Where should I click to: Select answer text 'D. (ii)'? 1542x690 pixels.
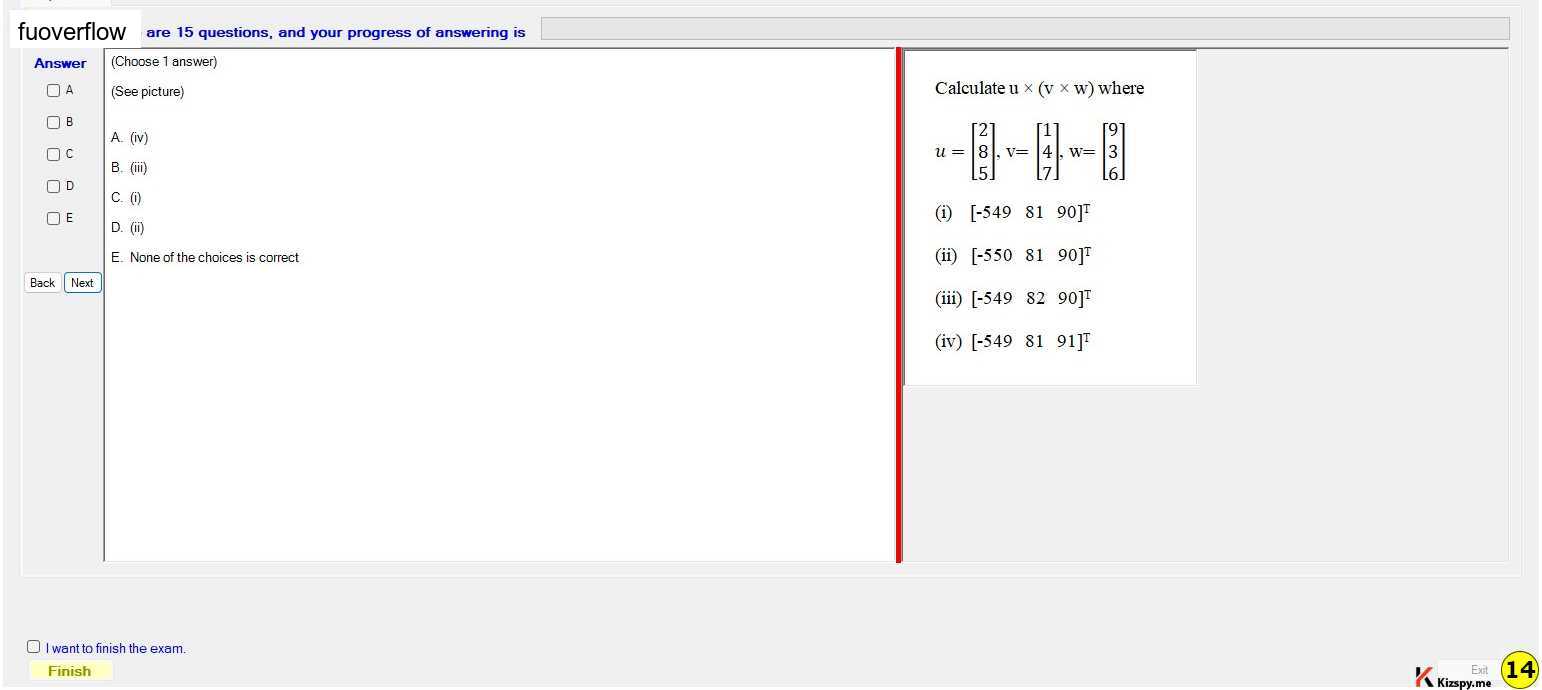[x=128, y=228]
